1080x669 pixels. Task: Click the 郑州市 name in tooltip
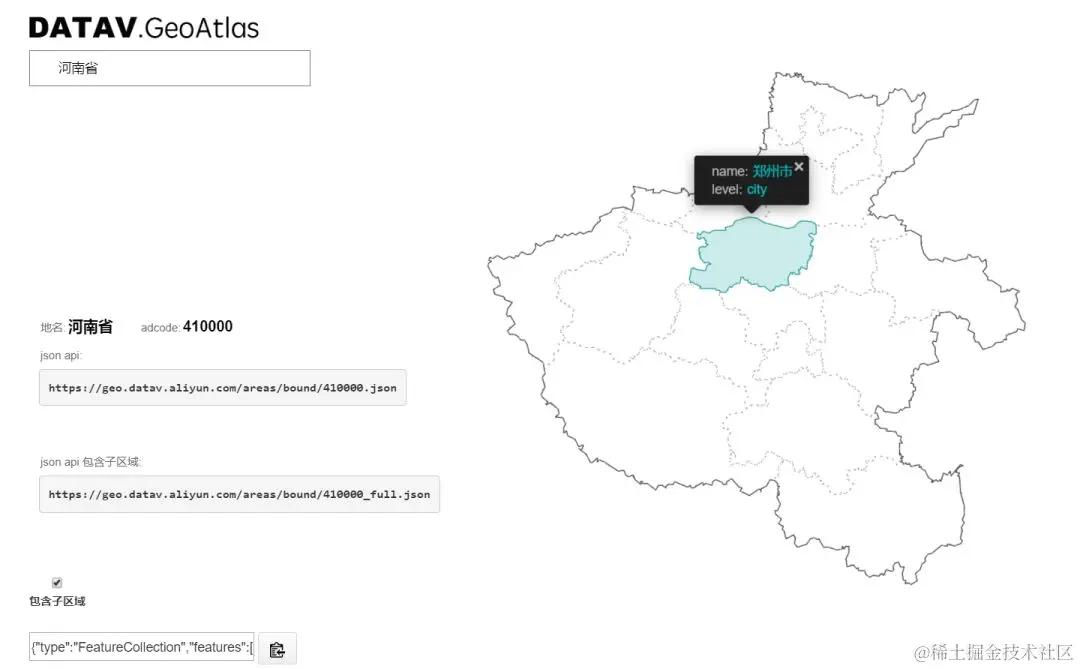(x=771, y=171)
